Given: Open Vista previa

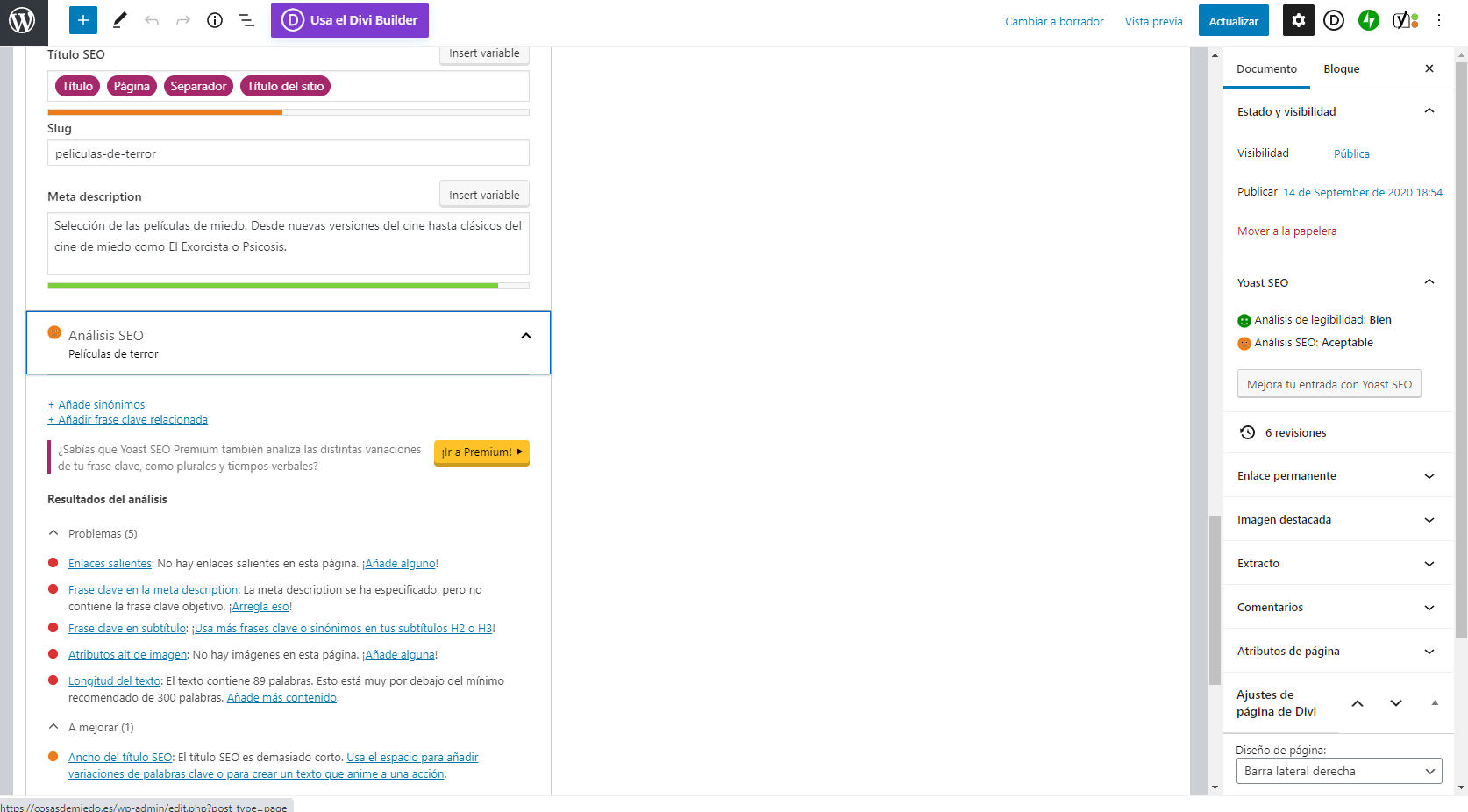Looking at the screenshot, I should [1153, 21].
